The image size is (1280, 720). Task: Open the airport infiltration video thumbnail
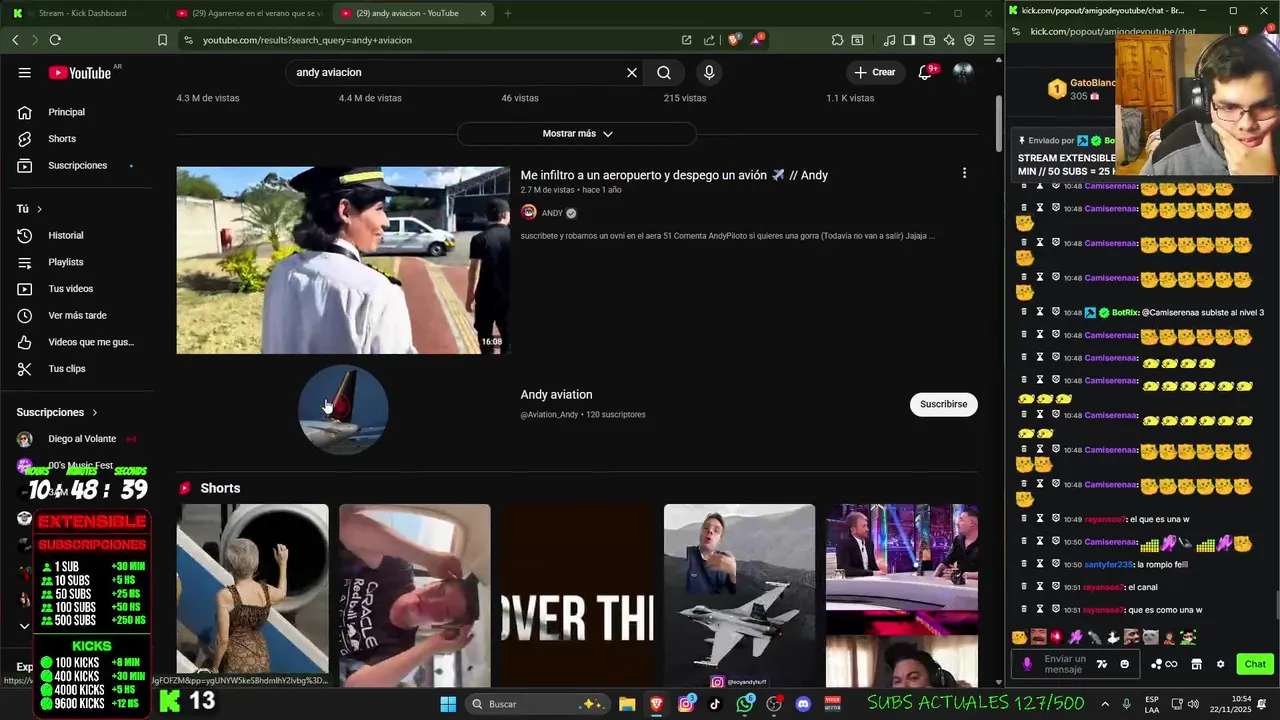(343, 260)
